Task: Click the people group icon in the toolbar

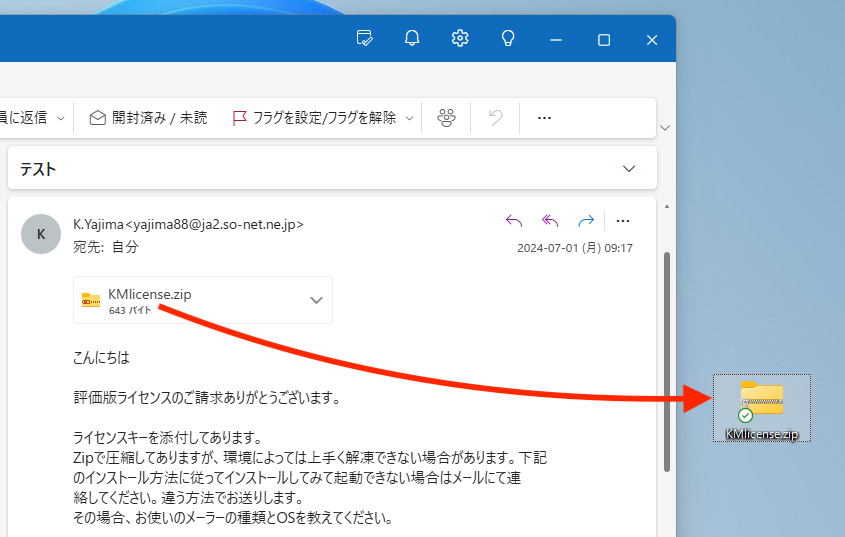Action: coord(446,118)
